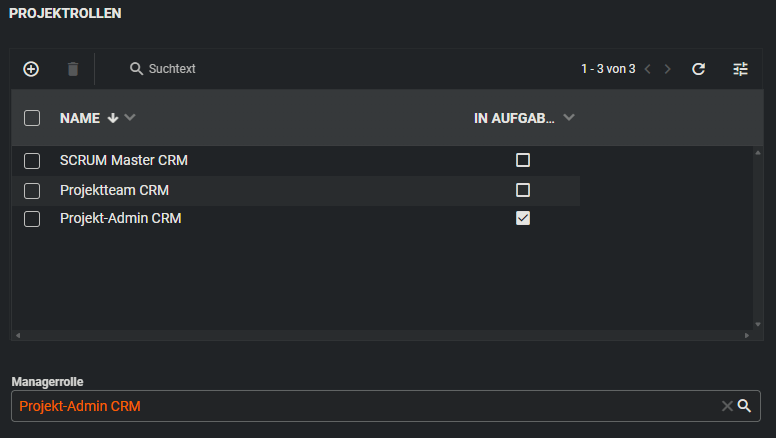Sort by the NAME column header
Viewport: 776px width, 438px height.
[x=80, y=118]
